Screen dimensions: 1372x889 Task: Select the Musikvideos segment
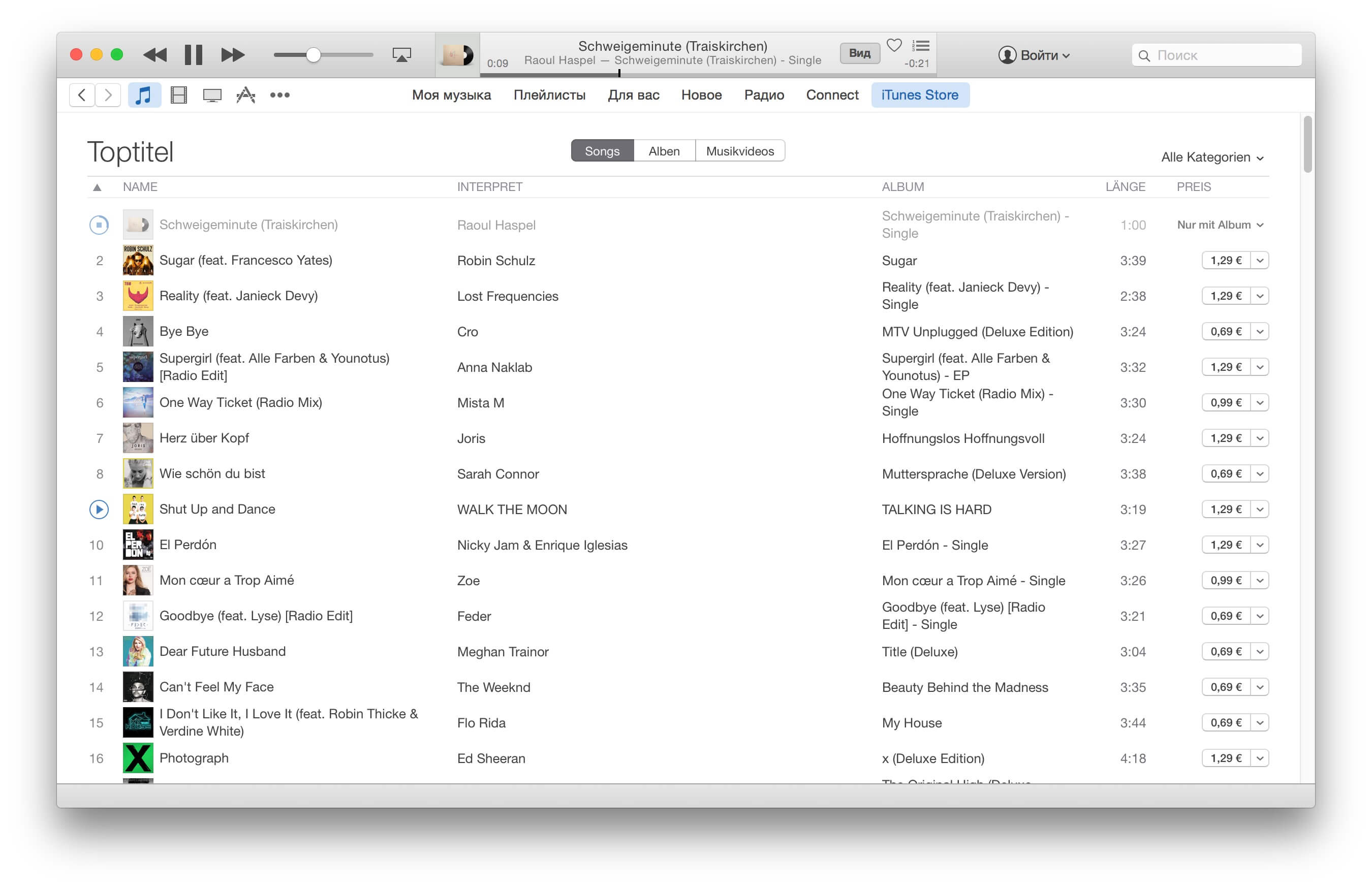click(740, 151)
